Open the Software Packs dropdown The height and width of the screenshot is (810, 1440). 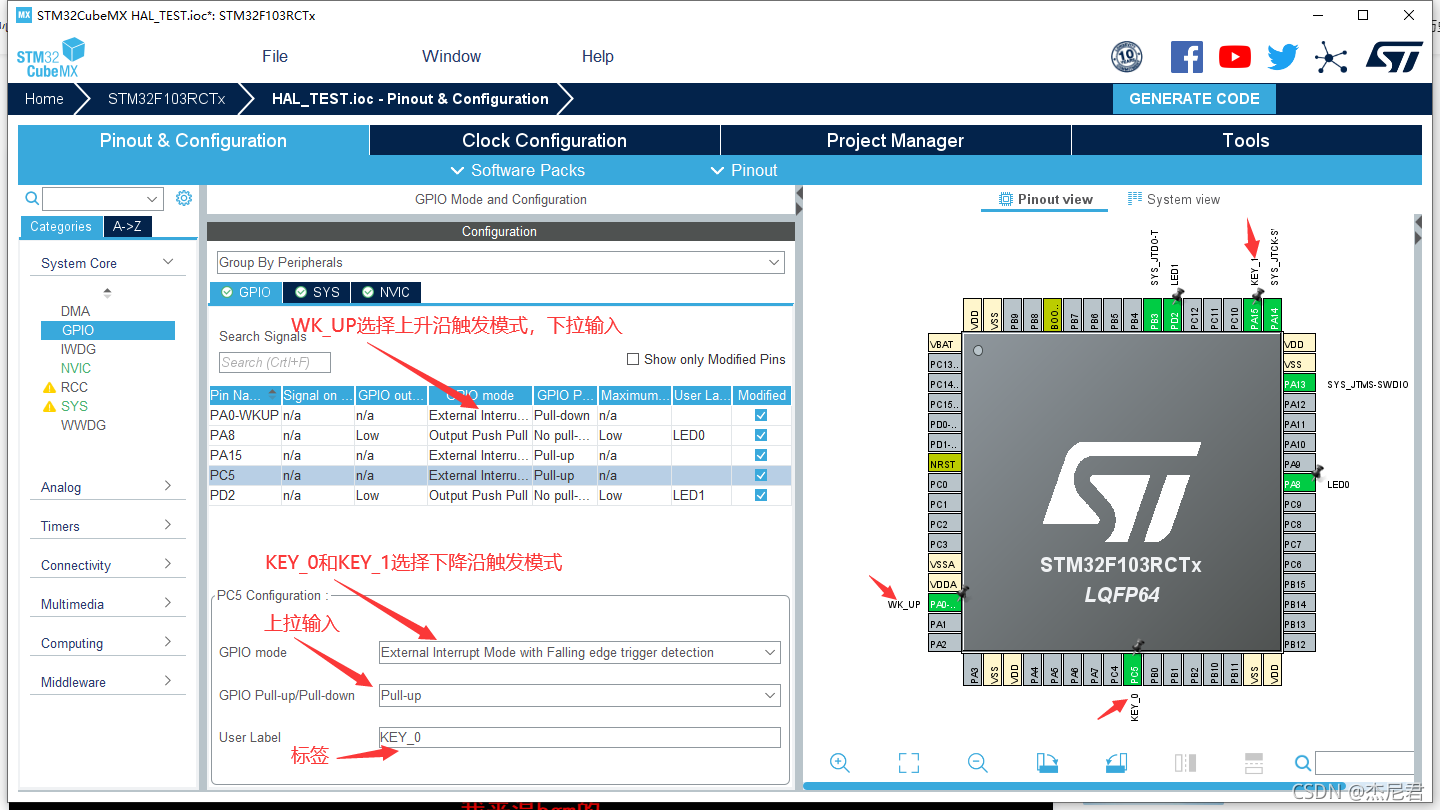coord(518,170)
